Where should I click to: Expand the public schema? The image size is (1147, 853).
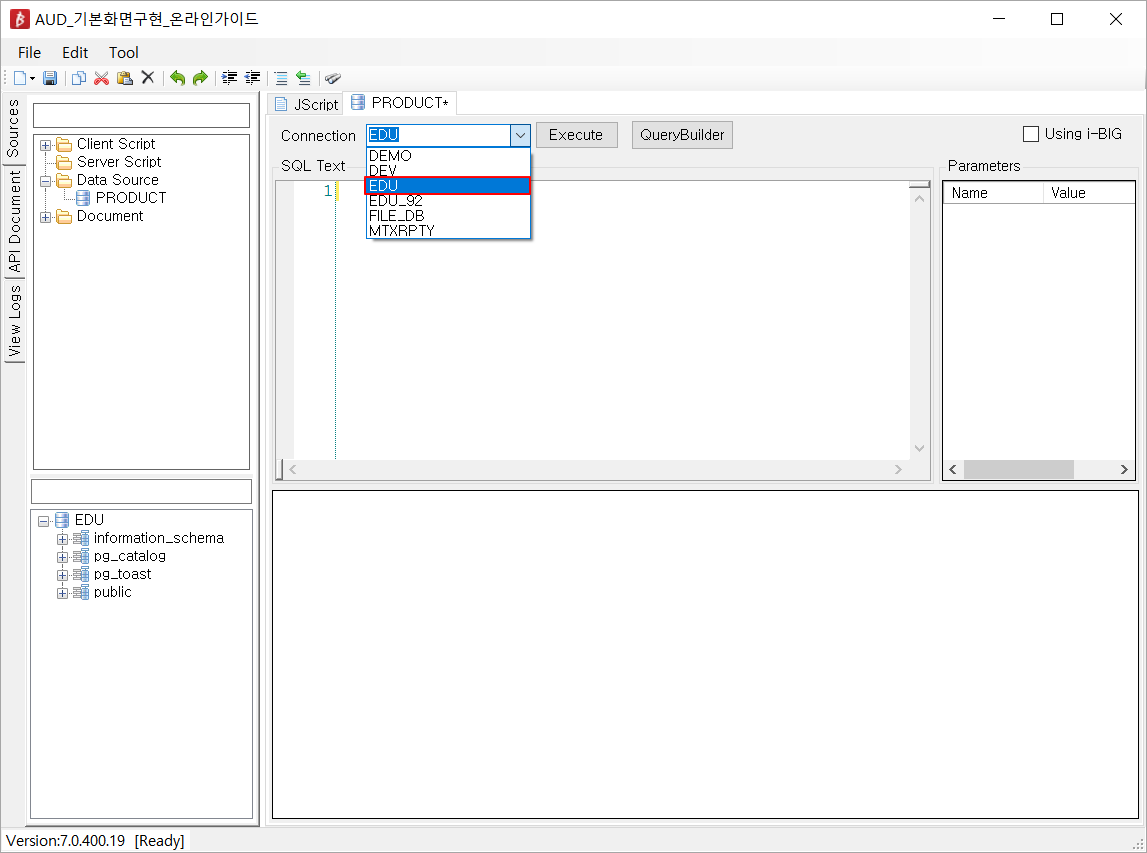62,593
